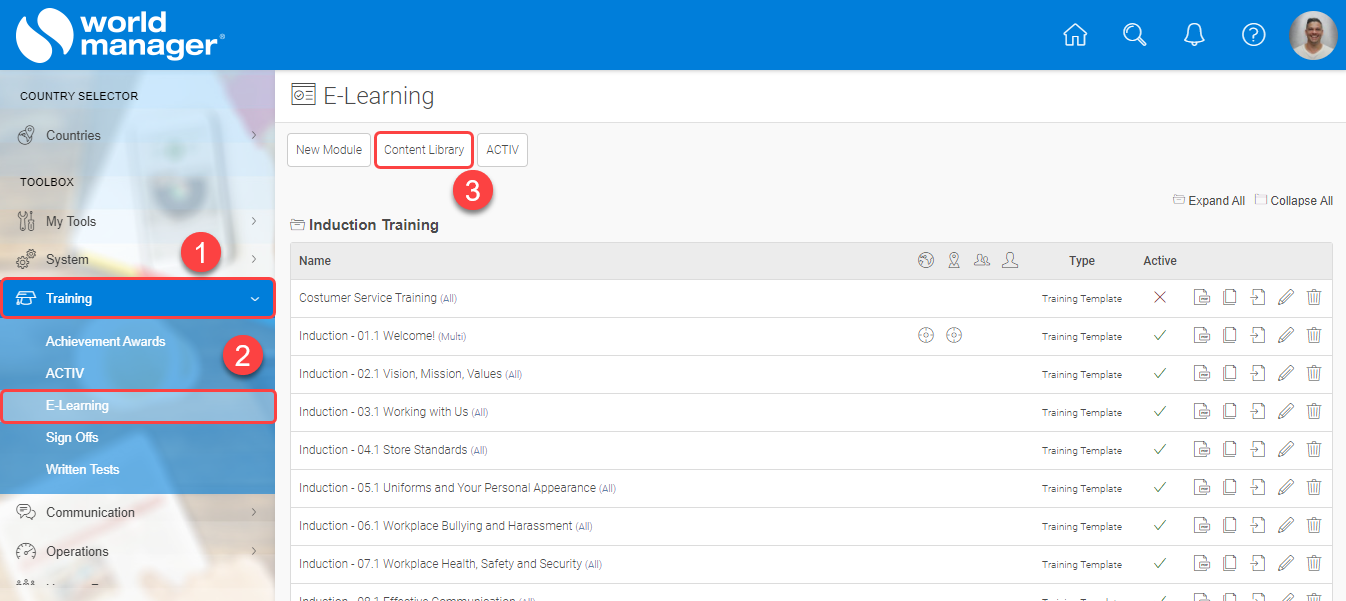Toggle active check for Induction 03.1 Working with Us
The width and height of the screenshot is (1346, 601).
click(x=1160, y=411)
